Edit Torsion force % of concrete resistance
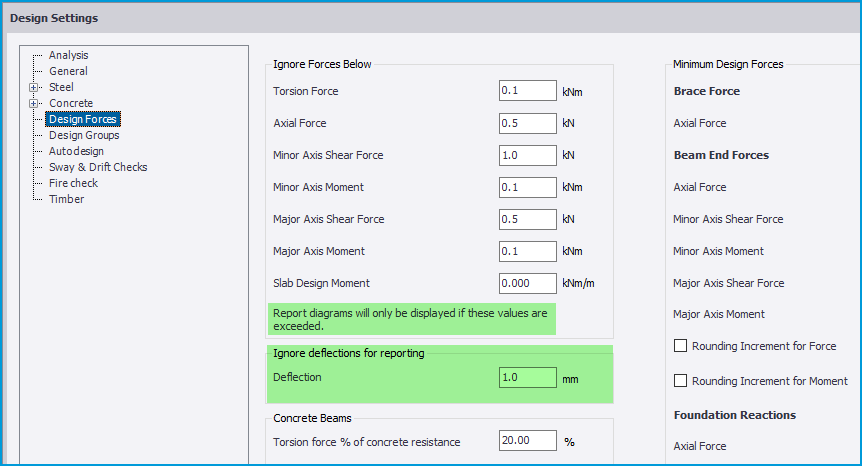 coord(528,440)
